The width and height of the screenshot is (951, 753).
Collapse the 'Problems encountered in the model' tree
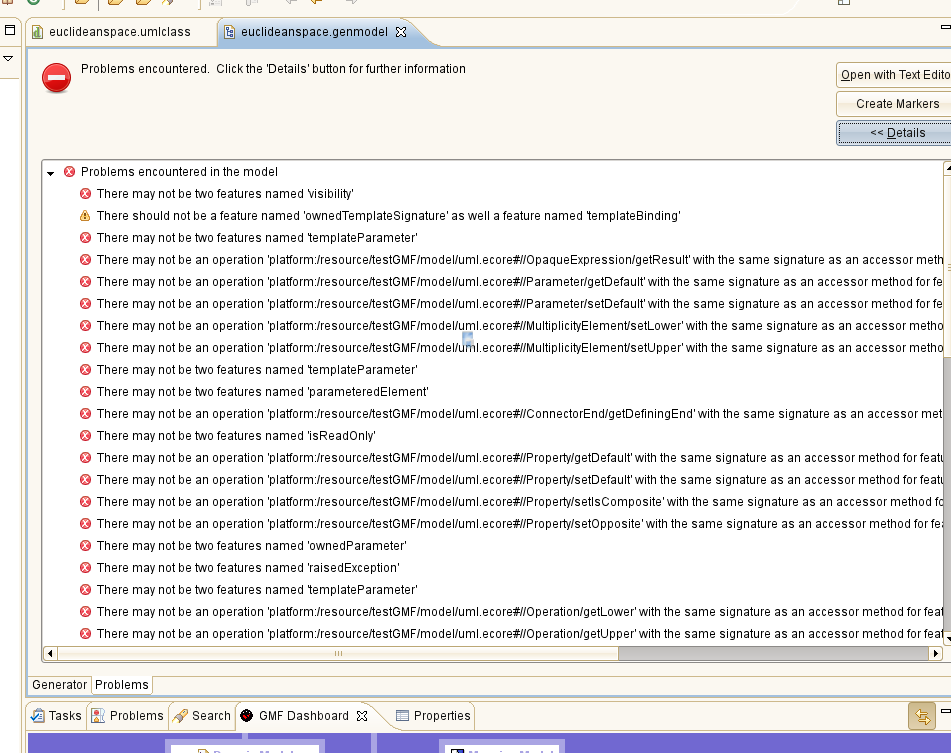coord(50,173)
